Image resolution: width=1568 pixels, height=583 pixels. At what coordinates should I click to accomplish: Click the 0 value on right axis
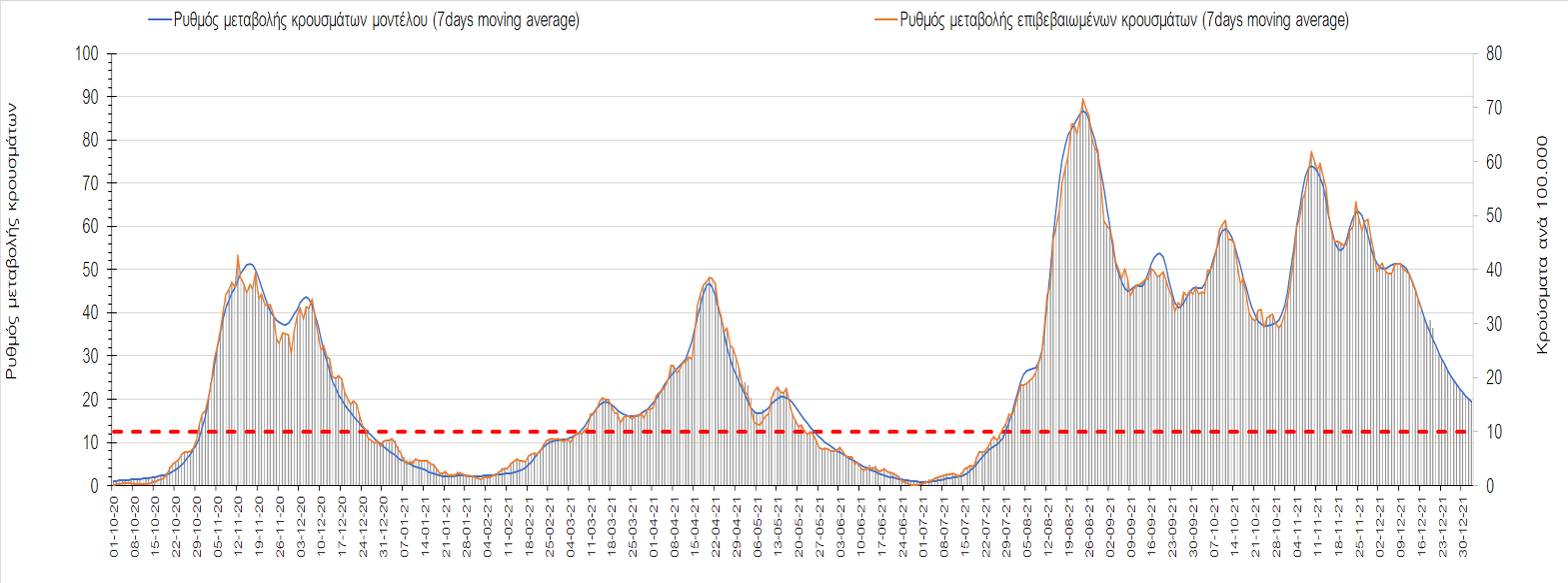(1490, 486)
